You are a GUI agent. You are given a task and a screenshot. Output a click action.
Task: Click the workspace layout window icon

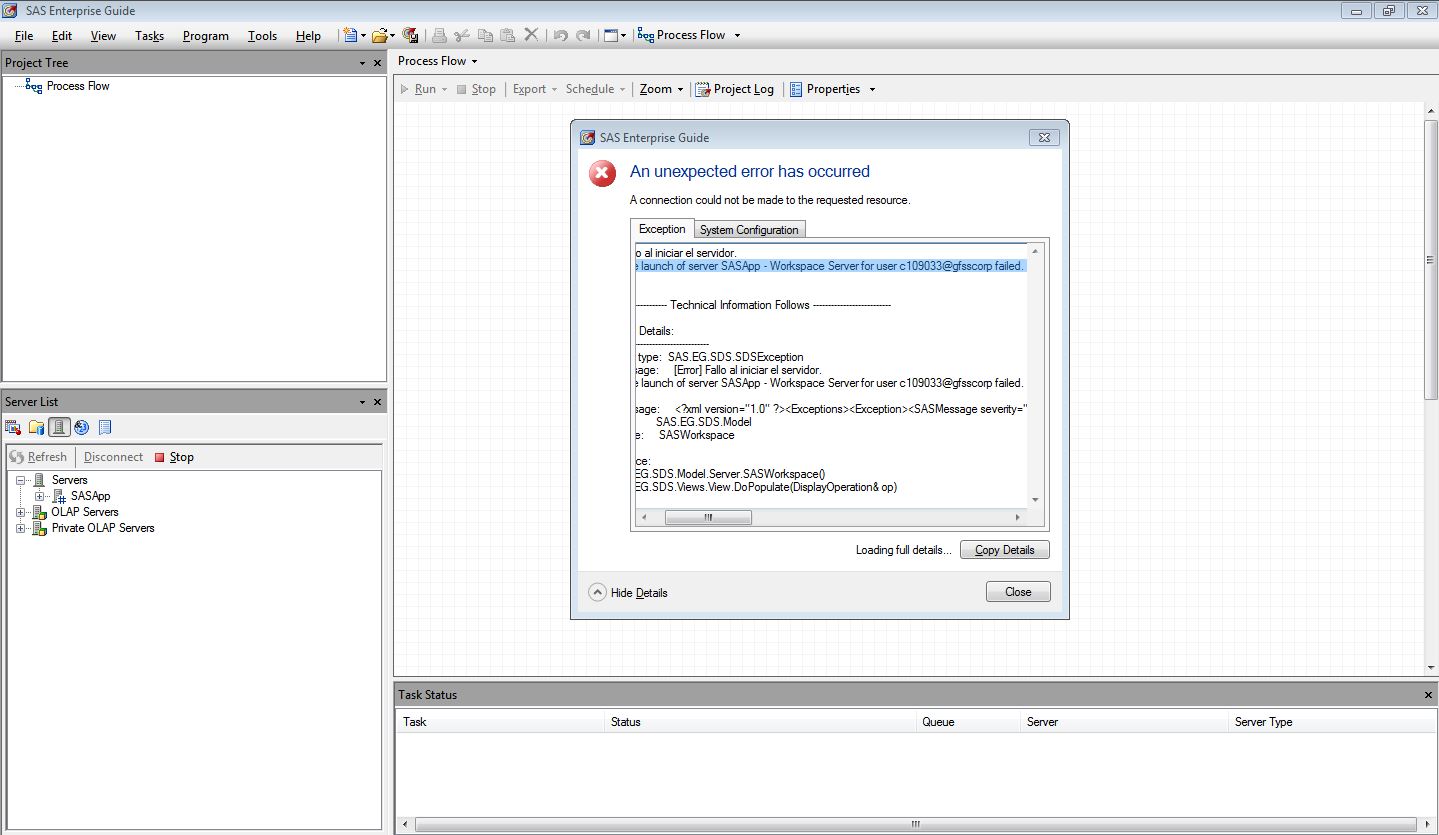(610, 35)
